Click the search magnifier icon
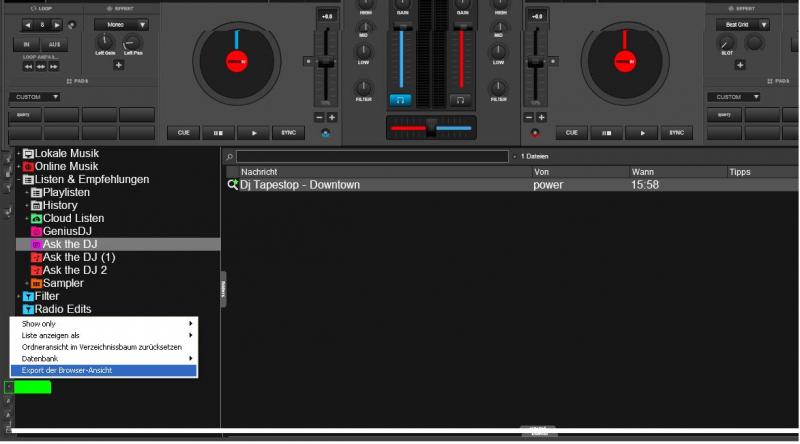Screen dimensions: 800x444 click(229, 157)
